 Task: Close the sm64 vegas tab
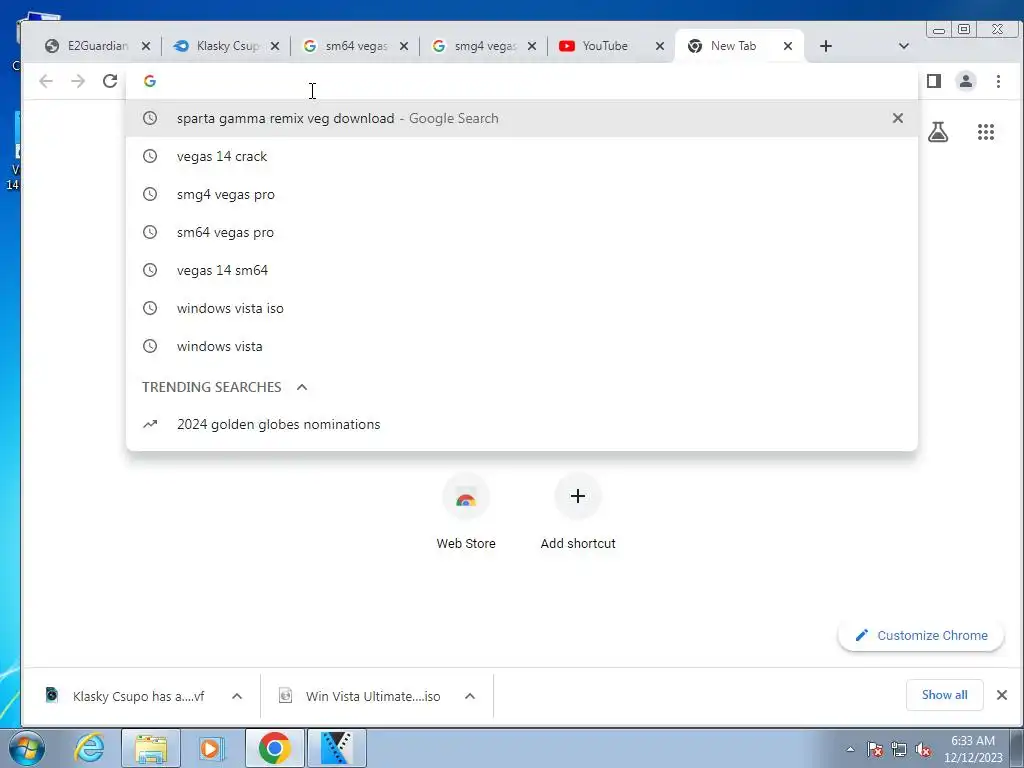[404, 46]
